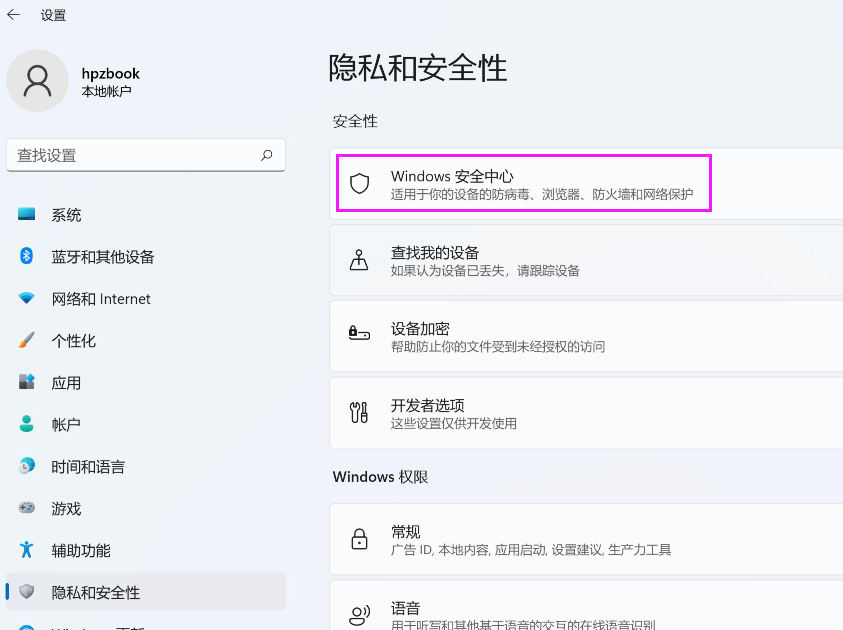Select 时间和语言 in sidebar
The width and height of the screenshot is (843, 630).
point(146,467)
